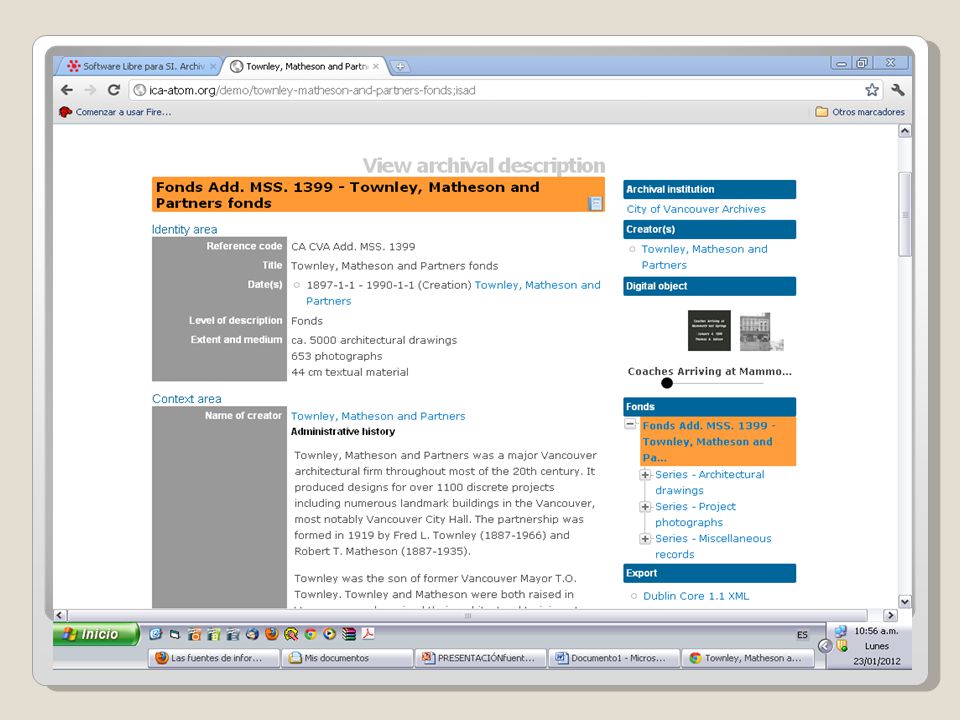Click the taskbar clock showing 10:56 a.m.
This screenshot has width=960, height=720.
click(876, 631)
